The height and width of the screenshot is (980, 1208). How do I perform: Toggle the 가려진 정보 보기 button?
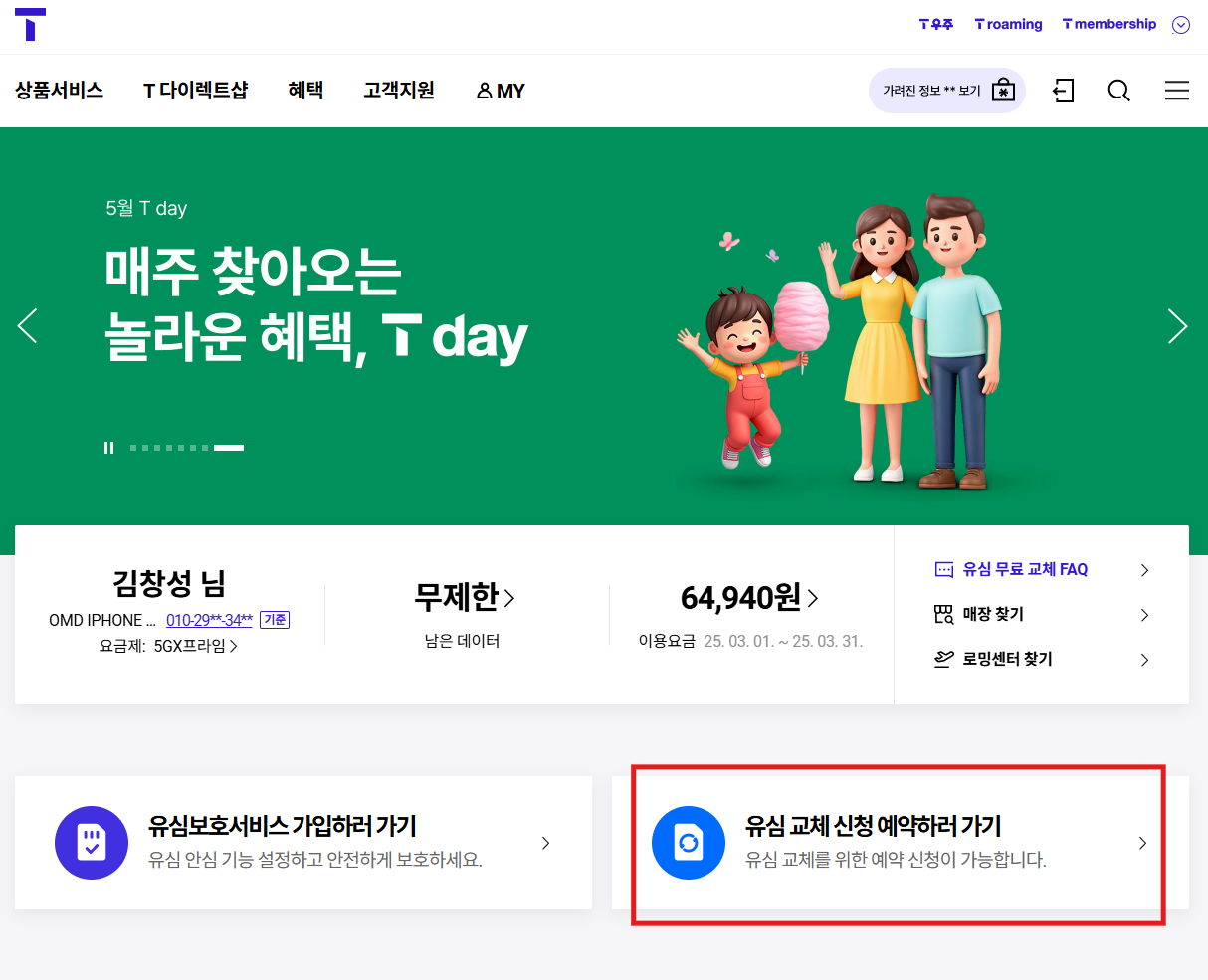[946, 91]
